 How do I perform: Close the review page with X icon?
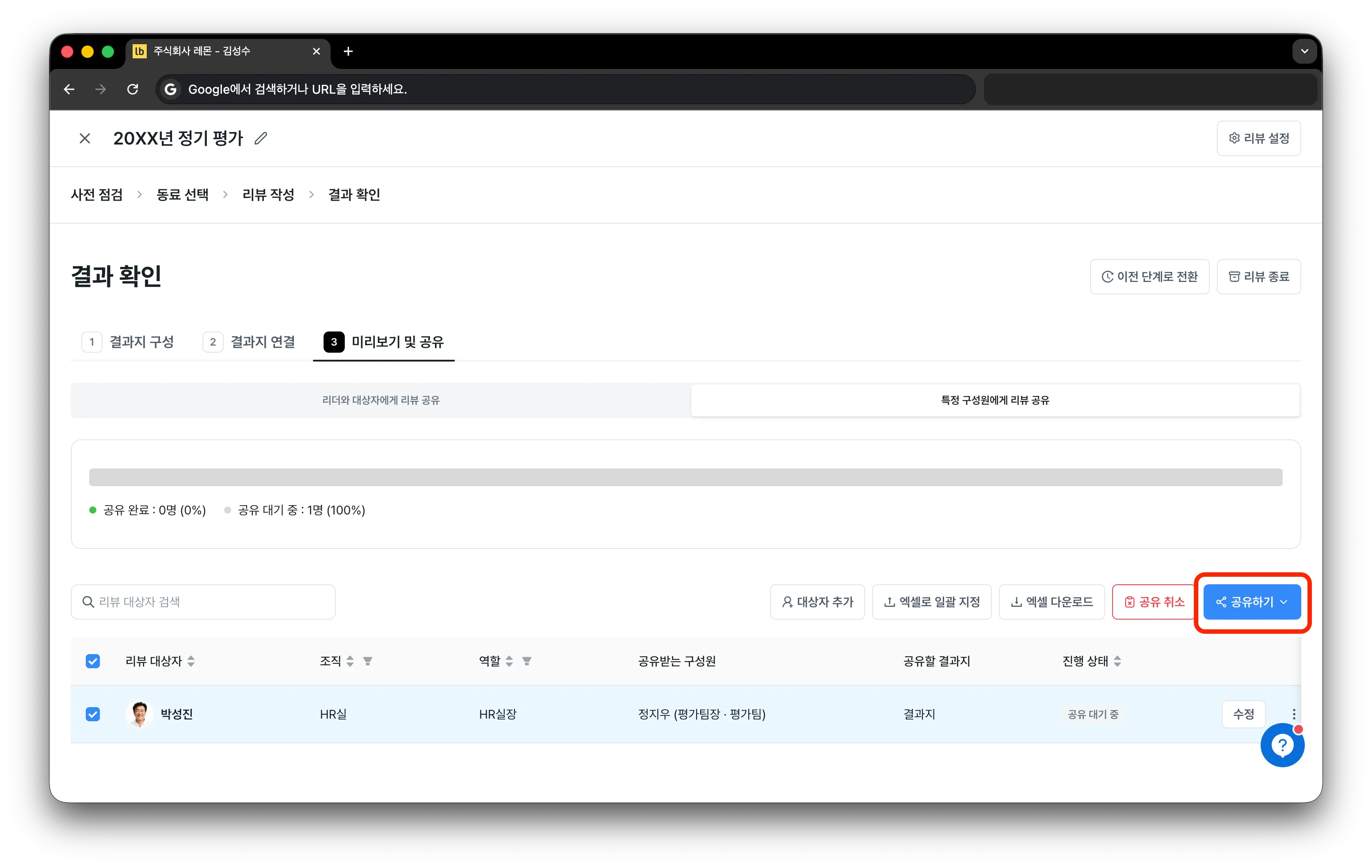[x=85, y=138]
